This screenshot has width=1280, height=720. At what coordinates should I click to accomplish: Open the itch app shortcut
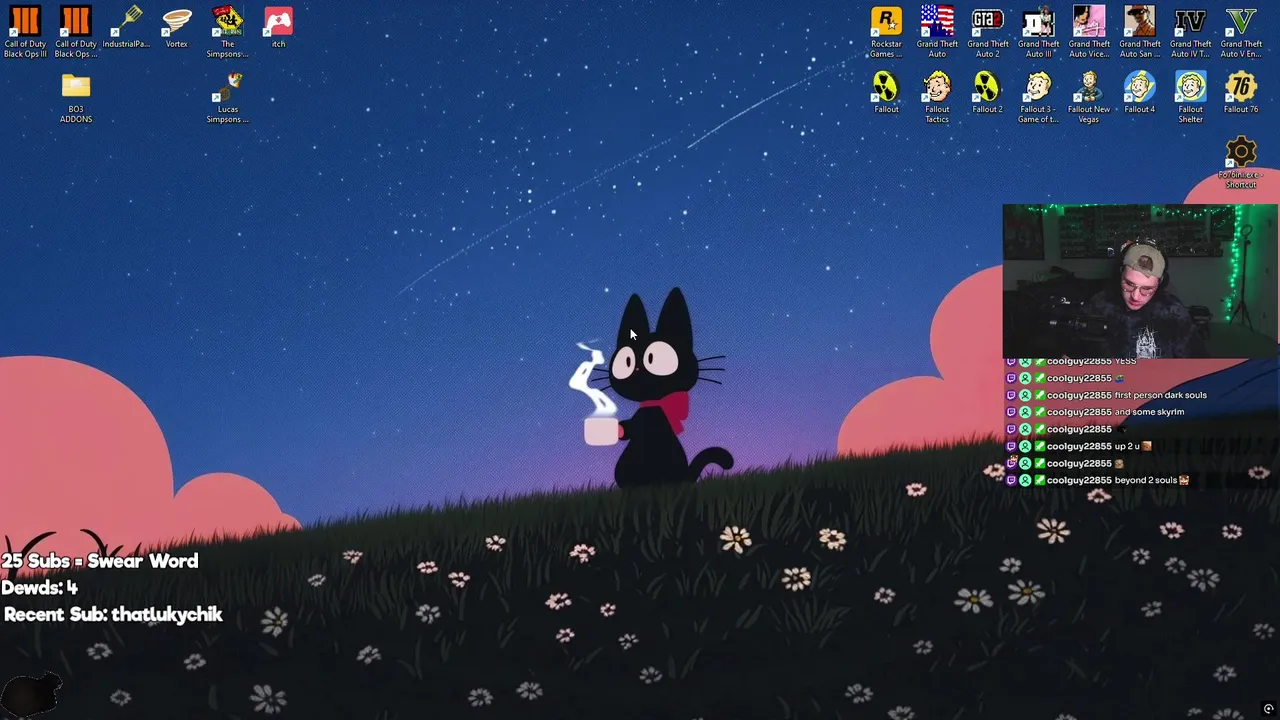click(x=278, y=28)
